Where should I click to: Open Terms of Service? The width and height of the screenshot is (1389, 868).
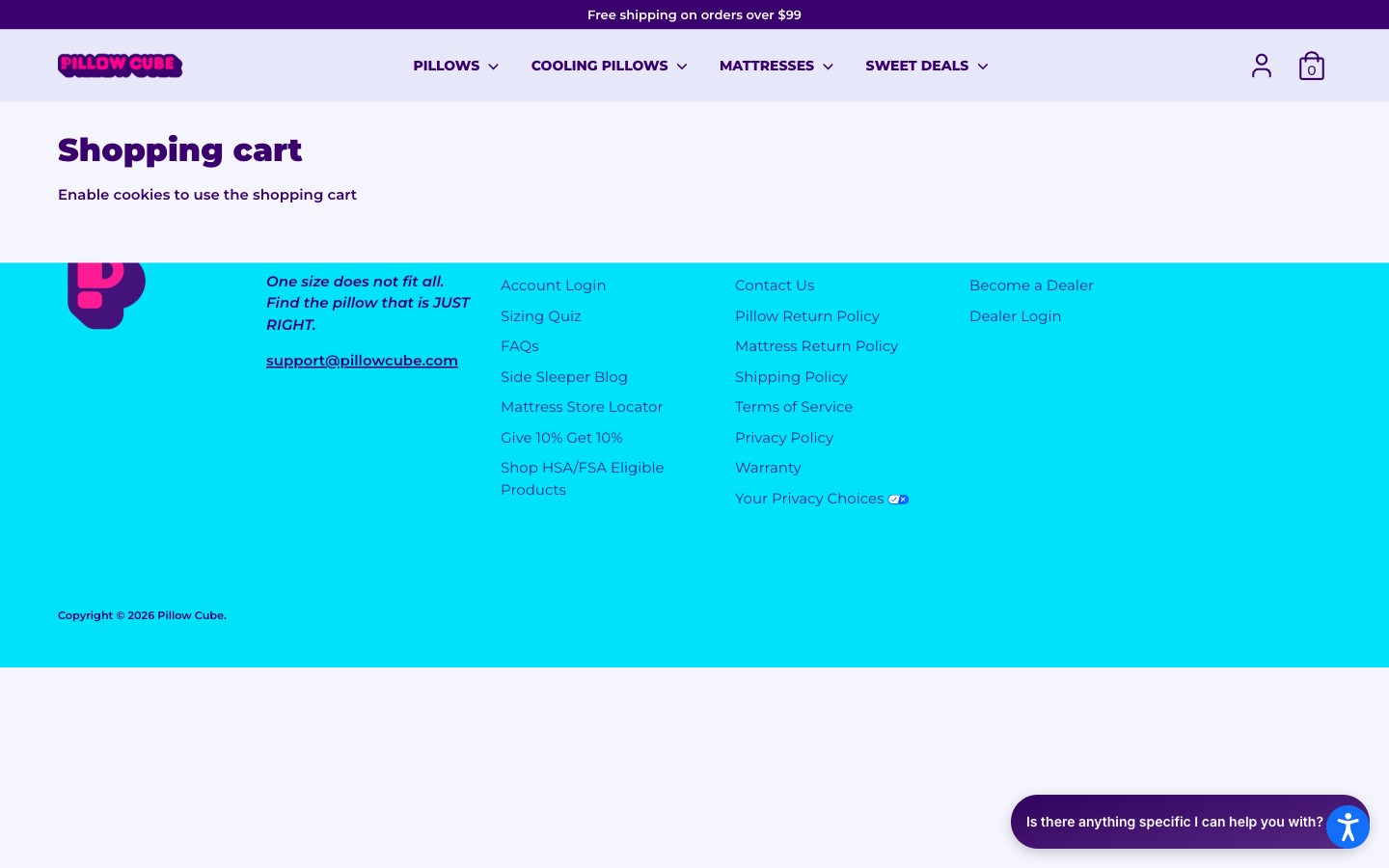coord(793,407)
